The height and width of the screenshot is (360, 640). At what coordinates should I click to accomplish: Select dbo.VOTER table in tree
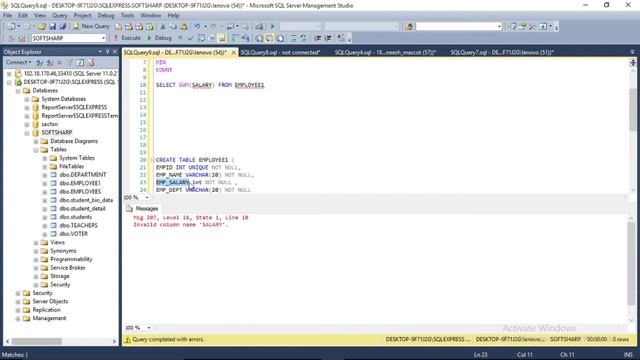73,234
